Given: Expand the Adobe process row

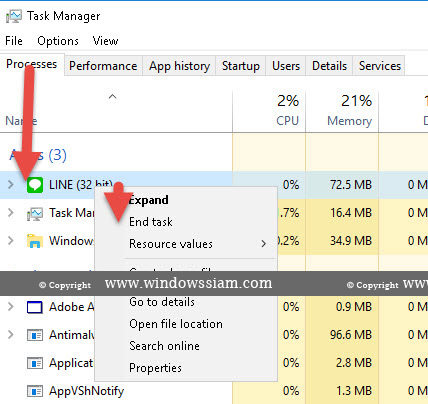Looking at the screenshot, I should click(11, 307).
